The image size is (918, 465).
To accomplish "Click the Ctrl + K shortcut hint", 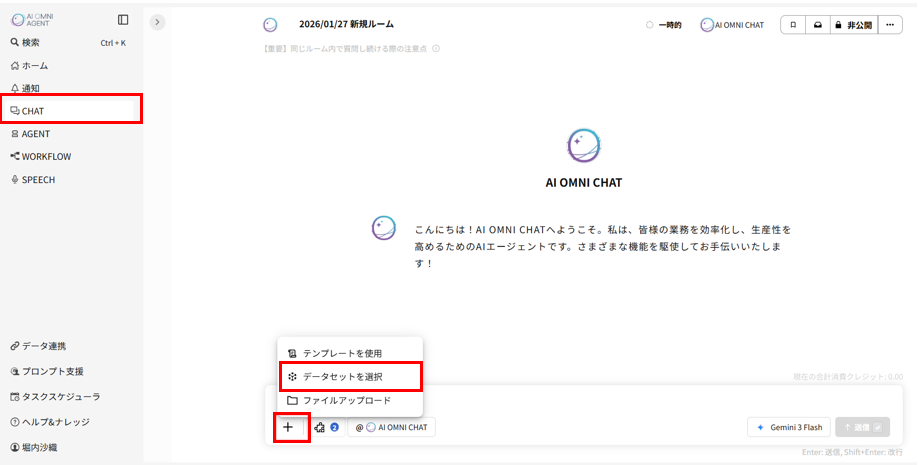I will click(x=113, y=43).
